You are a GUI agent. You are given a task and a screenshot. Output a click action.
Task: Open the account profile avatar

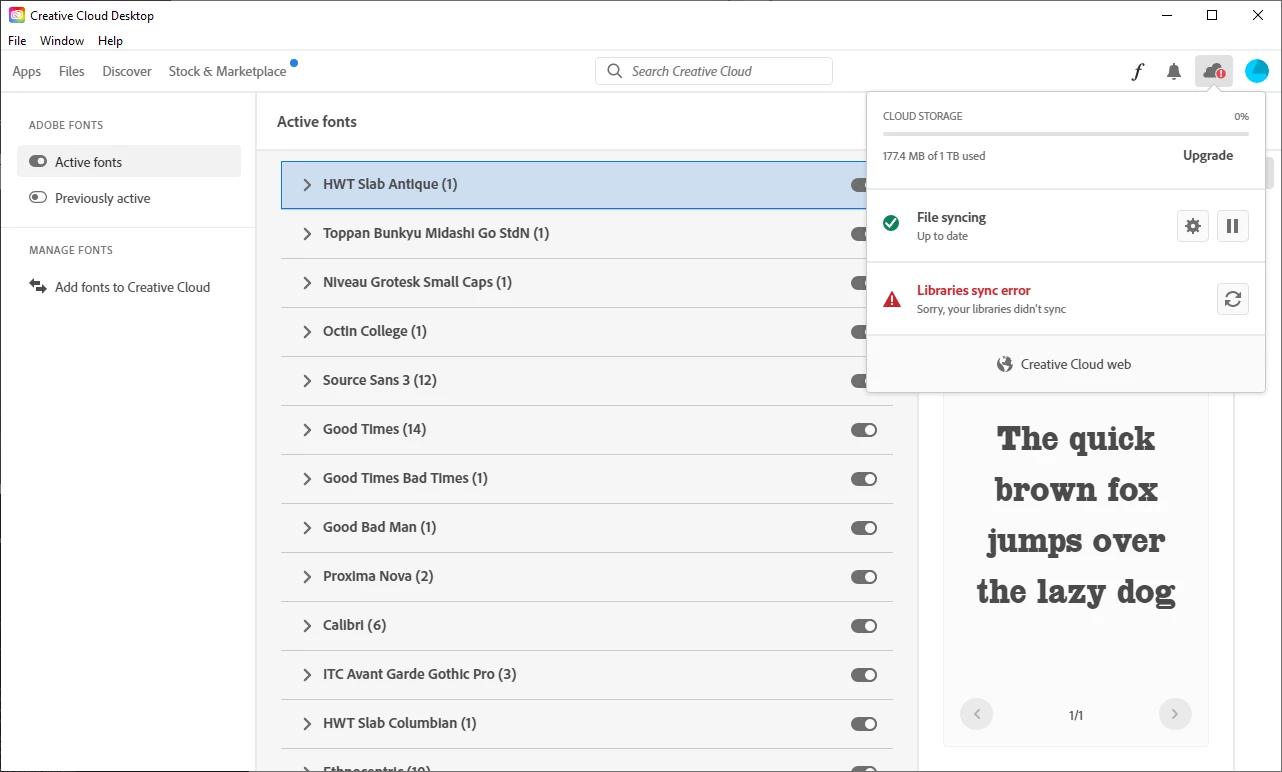tap(1257, 71)
